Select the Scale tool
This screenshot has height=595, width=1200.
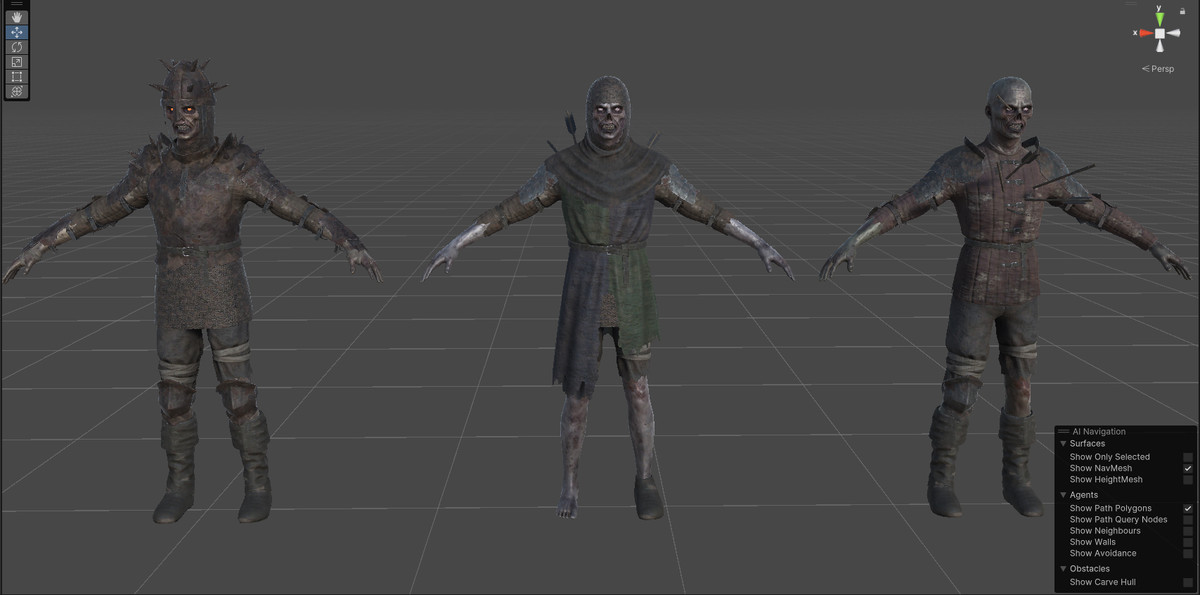click(x=17, y=62)
